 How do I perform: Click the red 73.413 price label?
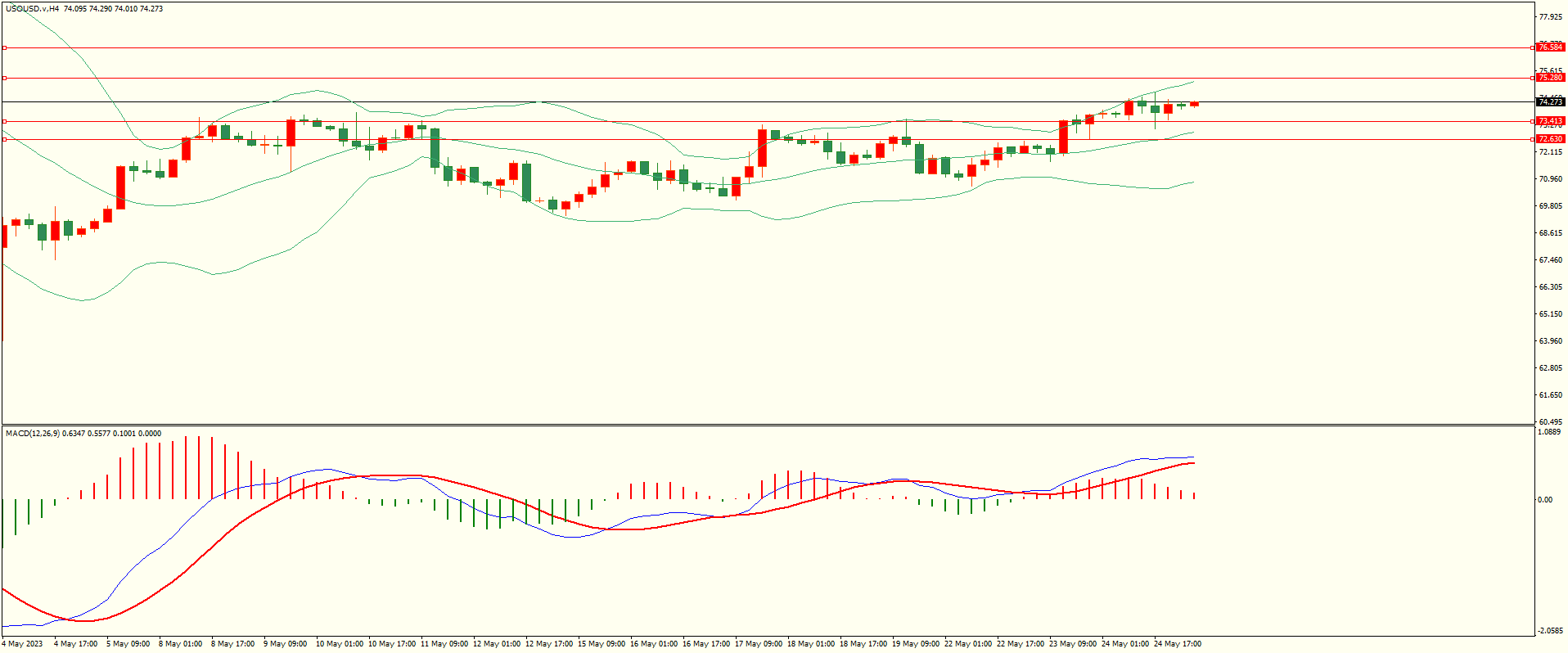(1550, 121)
